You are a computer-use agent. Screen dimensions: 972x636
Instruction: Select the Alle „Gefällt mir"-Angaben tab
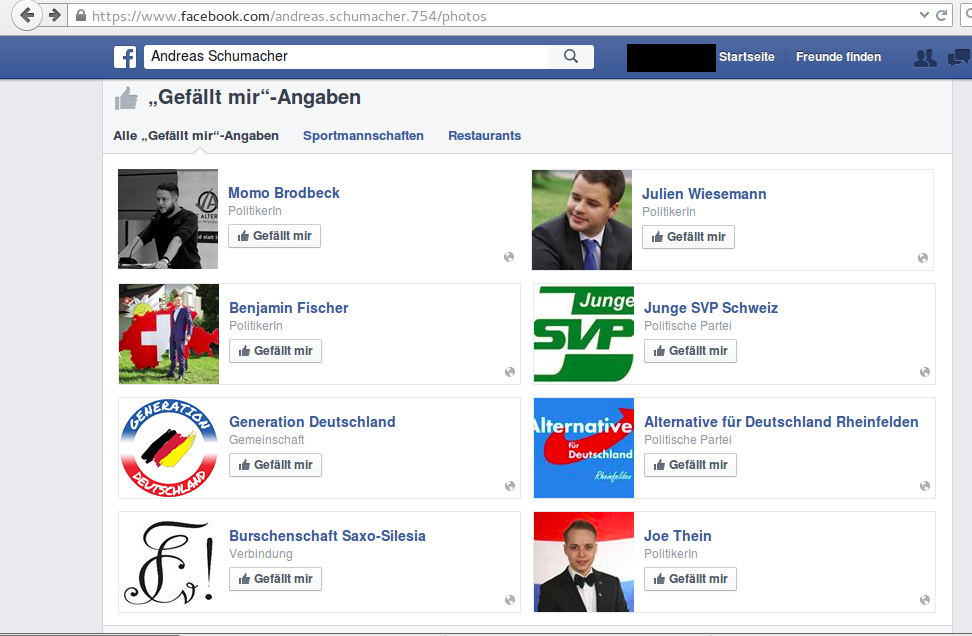(x=196, y=136)
